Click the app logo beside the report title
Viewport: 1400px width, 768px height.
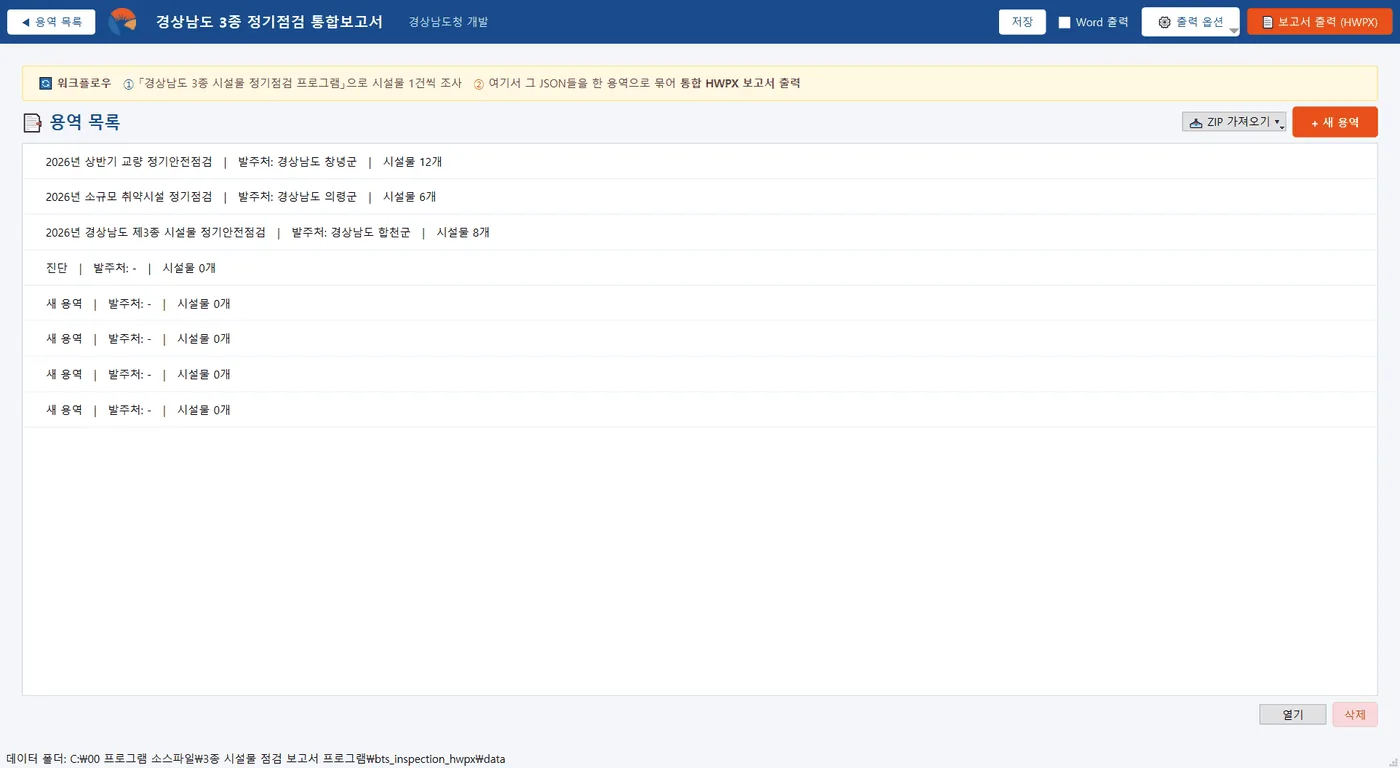(122, 22)
